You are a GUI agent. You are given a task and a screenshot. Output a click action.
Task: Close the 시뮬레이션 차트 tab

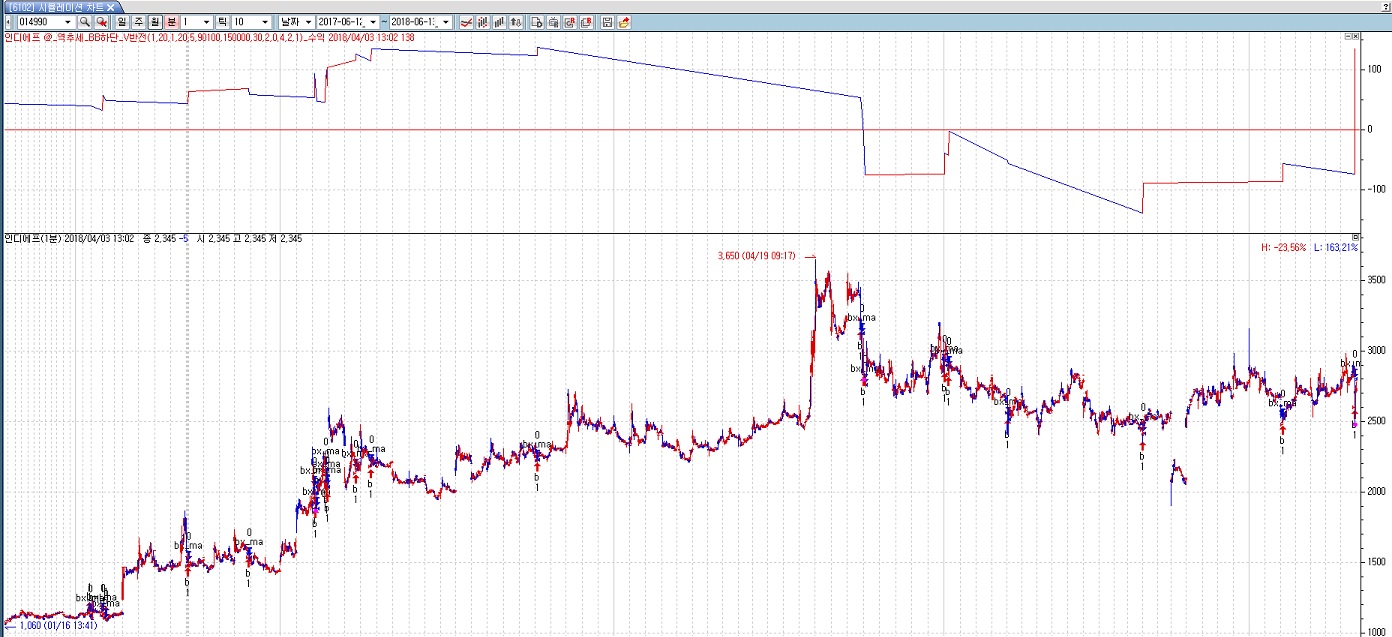pos(111,7)
